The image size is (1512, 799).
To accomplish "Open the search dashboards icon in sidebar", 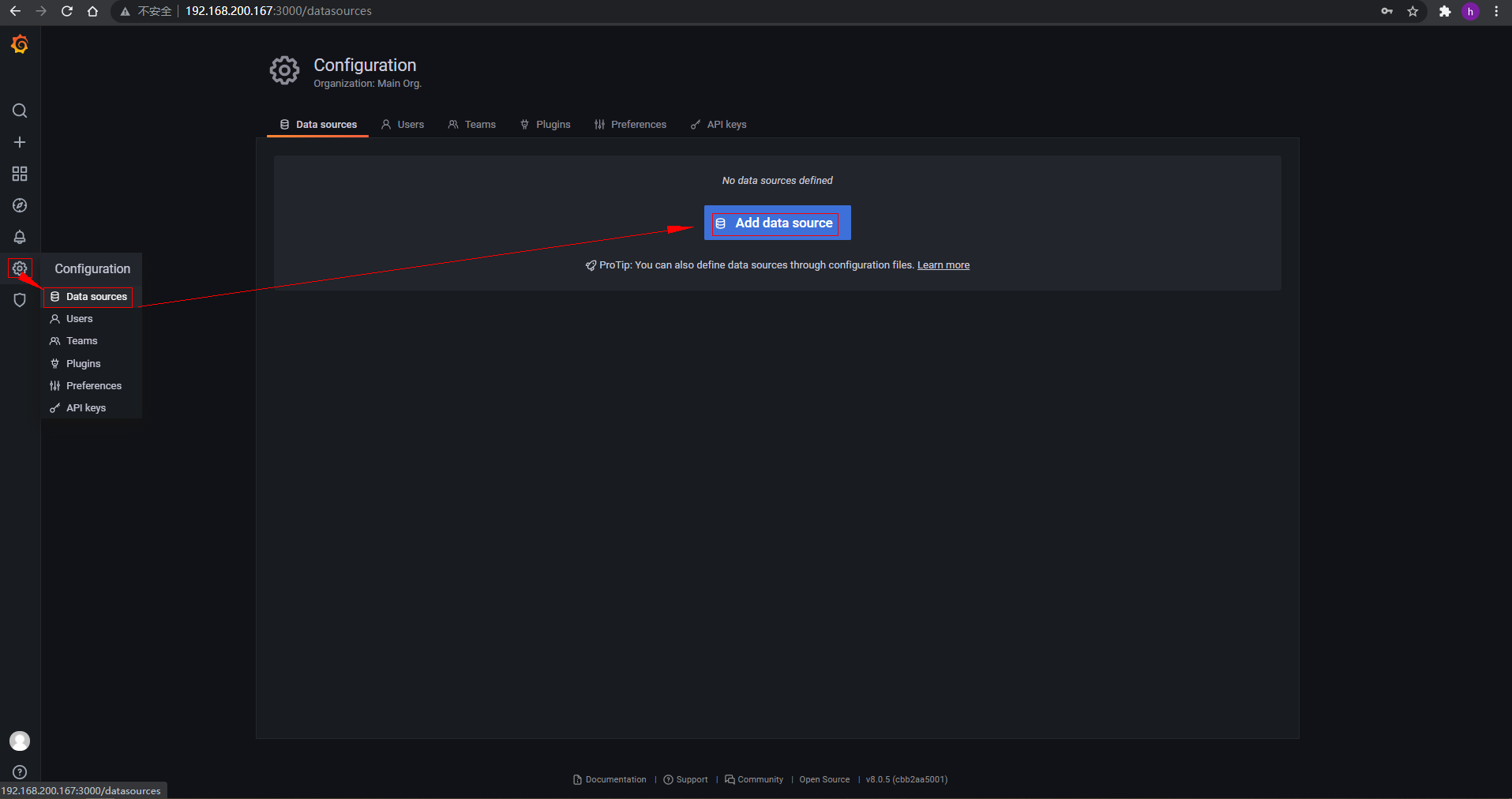I will click(x=20, y=111).
